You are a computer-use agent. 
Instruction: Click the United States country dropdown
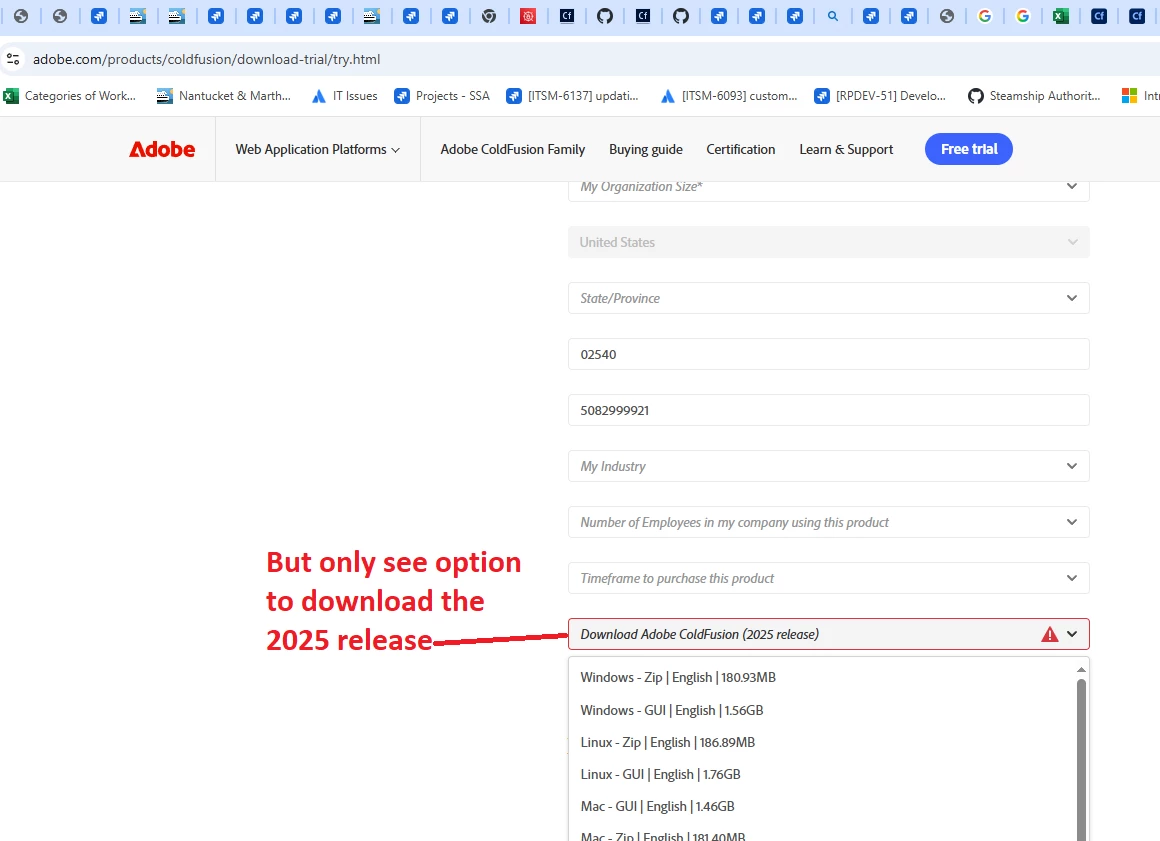pyautogui.click(x=829, y=242)
